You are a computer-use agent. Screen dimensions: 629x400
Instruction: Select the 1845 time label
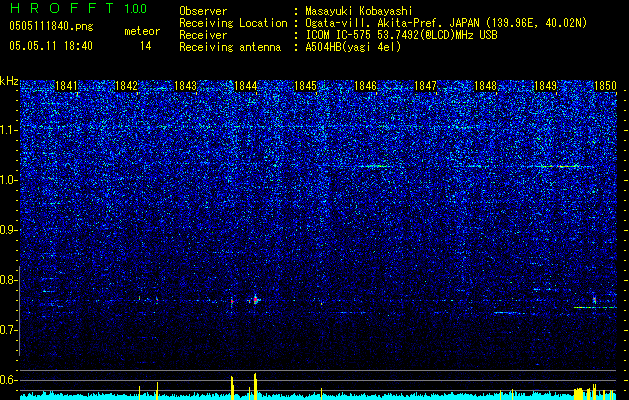click(x=306, y=86)
